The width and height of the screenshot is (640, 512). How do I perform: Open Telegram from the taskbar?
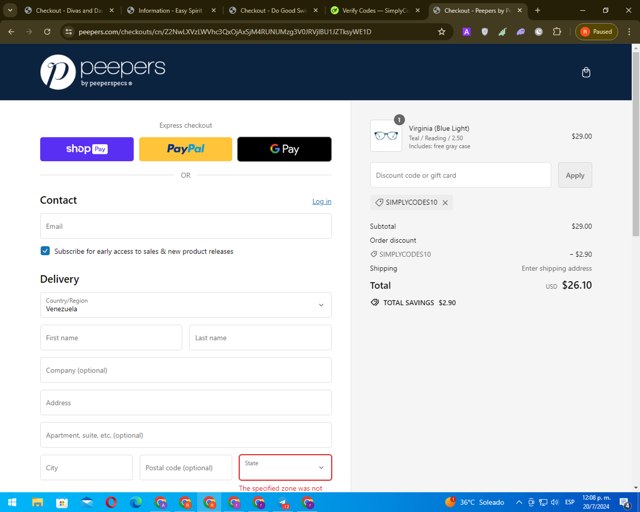point(284,502)
